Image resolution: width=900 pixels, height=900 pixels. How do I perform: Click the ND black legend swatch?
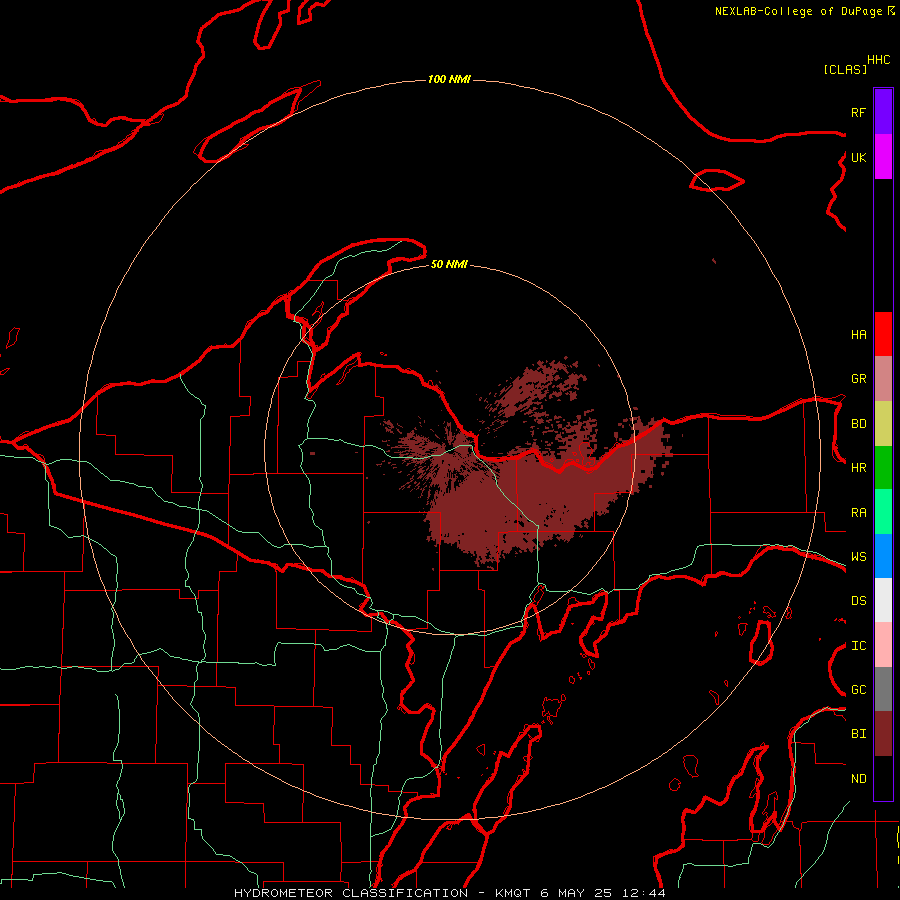tap(883, 778)
